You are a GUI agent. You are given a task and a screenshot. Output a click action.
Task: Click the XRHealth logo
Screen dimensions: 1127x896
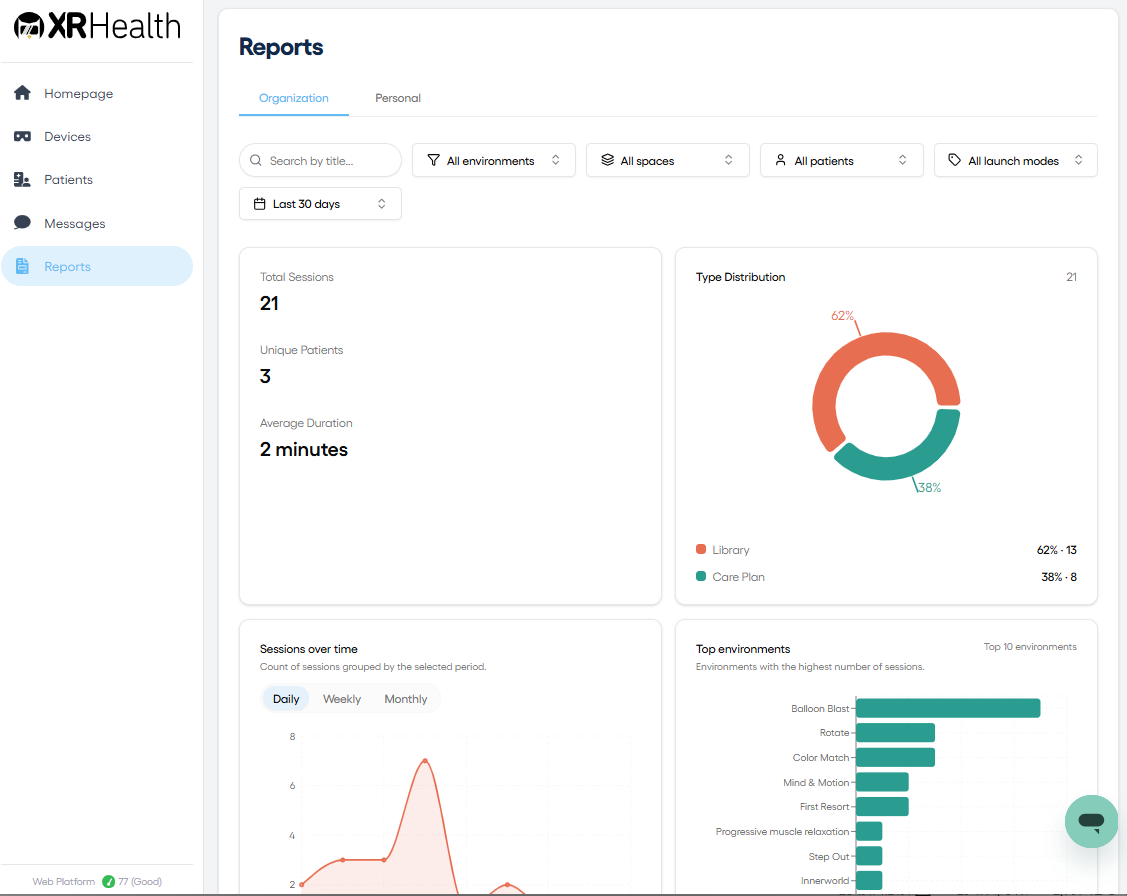click(x=97, y=27)
